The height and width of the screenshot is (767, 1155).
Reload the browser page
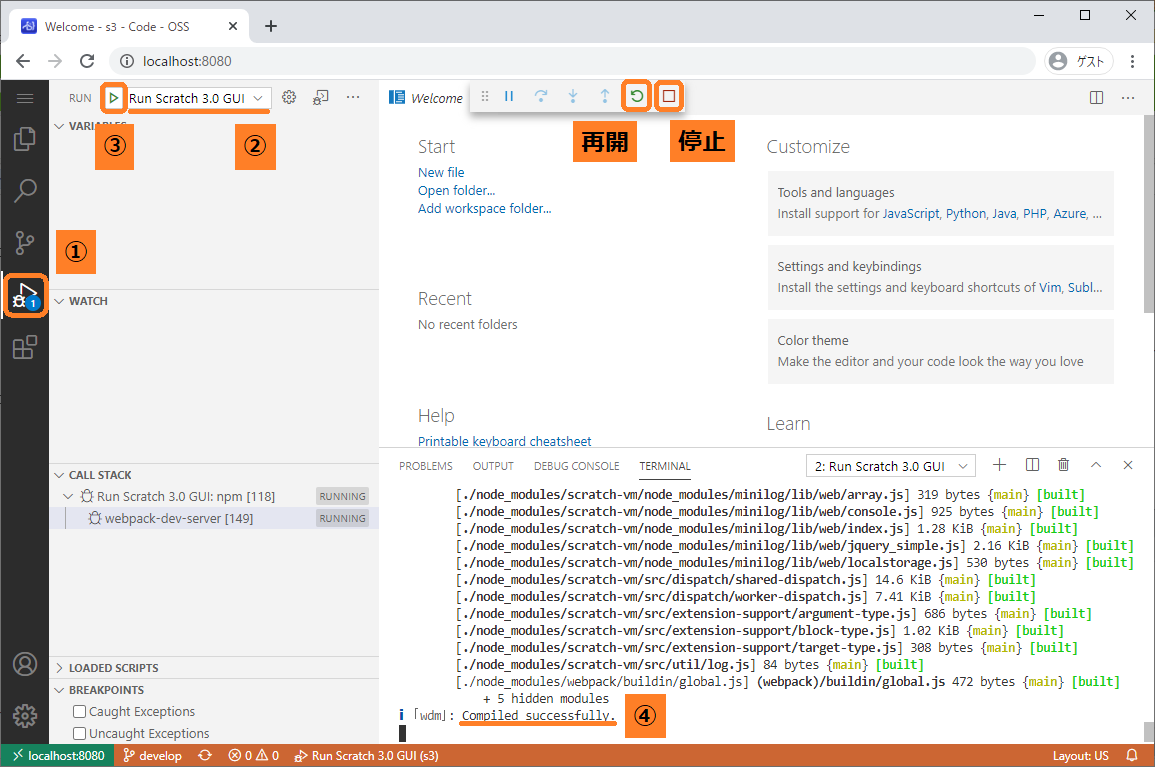click(x=87, y=61)
